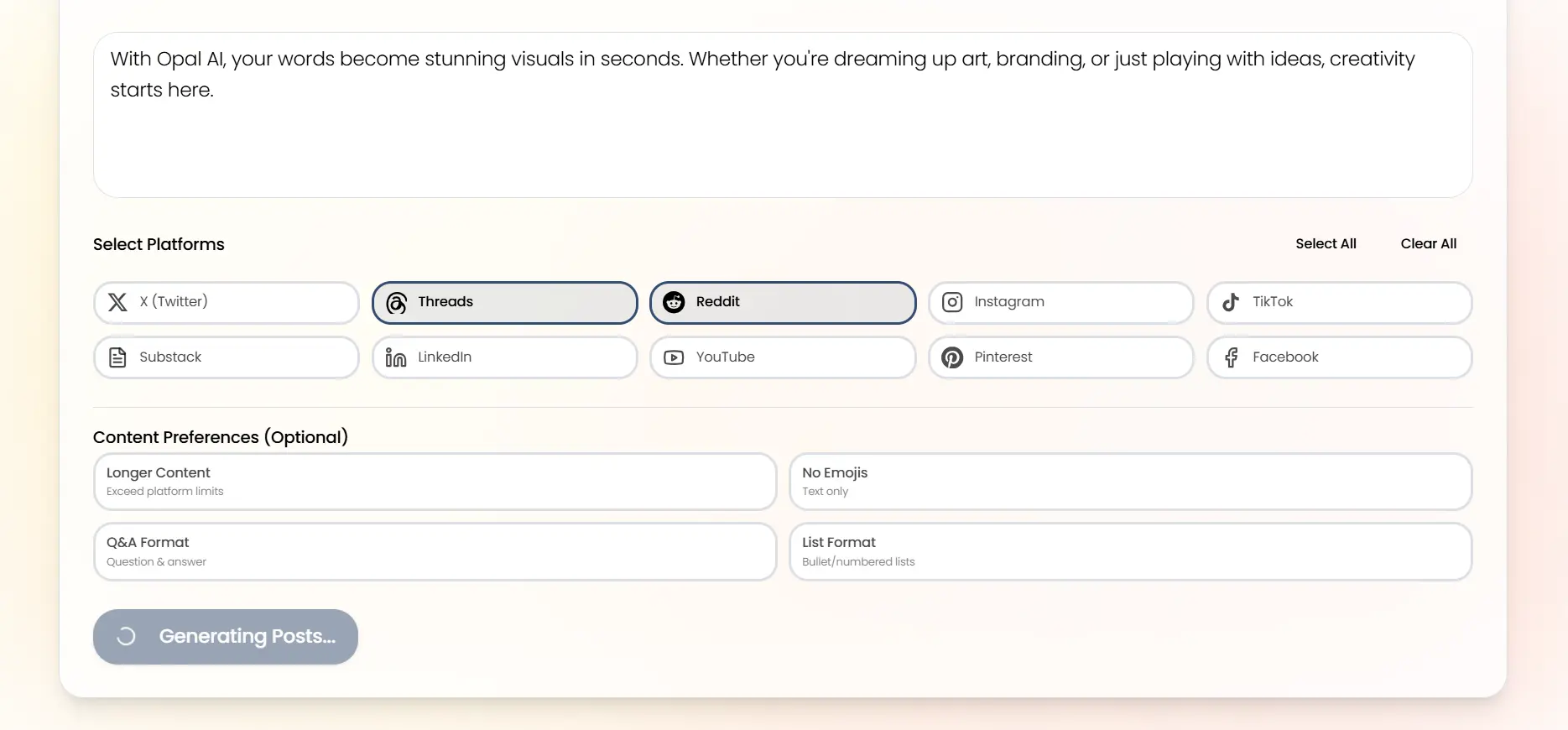Image resolution: width=1568 pixels, height=730 pixels.
Task: Click the Instagram camera icon
Action: [x=952, y=302]
